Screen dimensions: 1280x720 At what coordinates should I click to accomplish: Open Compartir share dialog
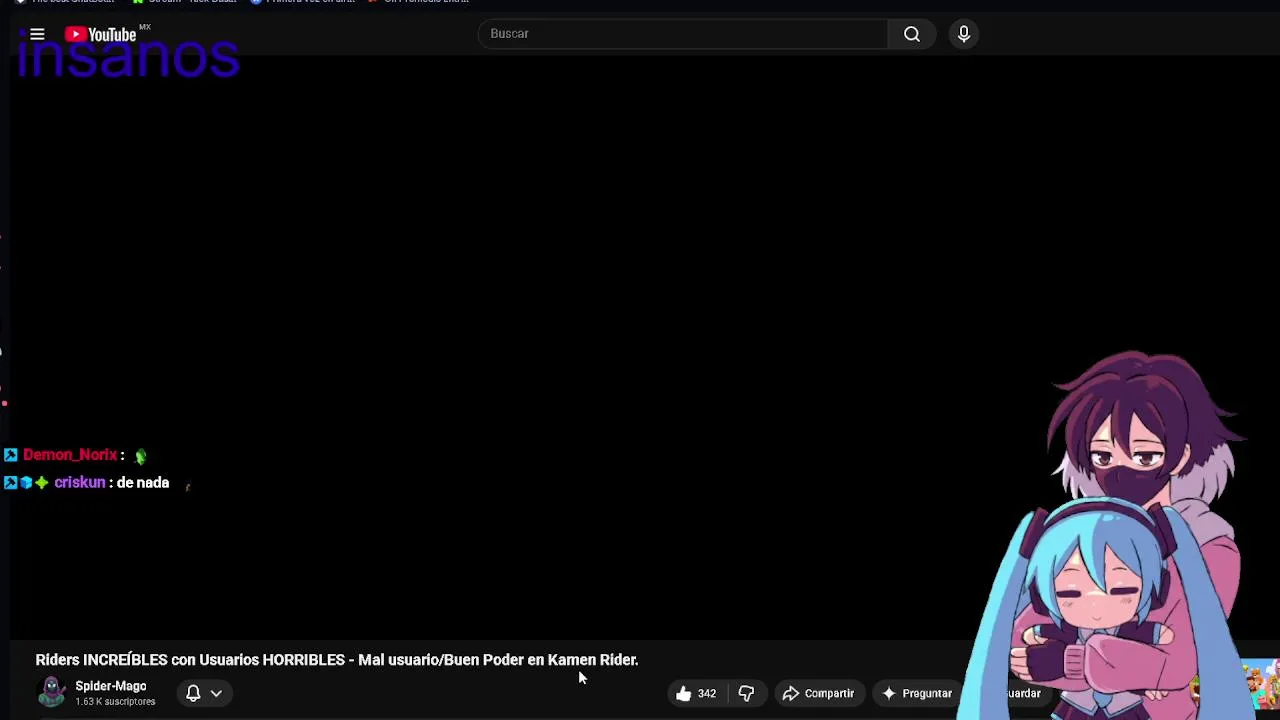point(818,693)
